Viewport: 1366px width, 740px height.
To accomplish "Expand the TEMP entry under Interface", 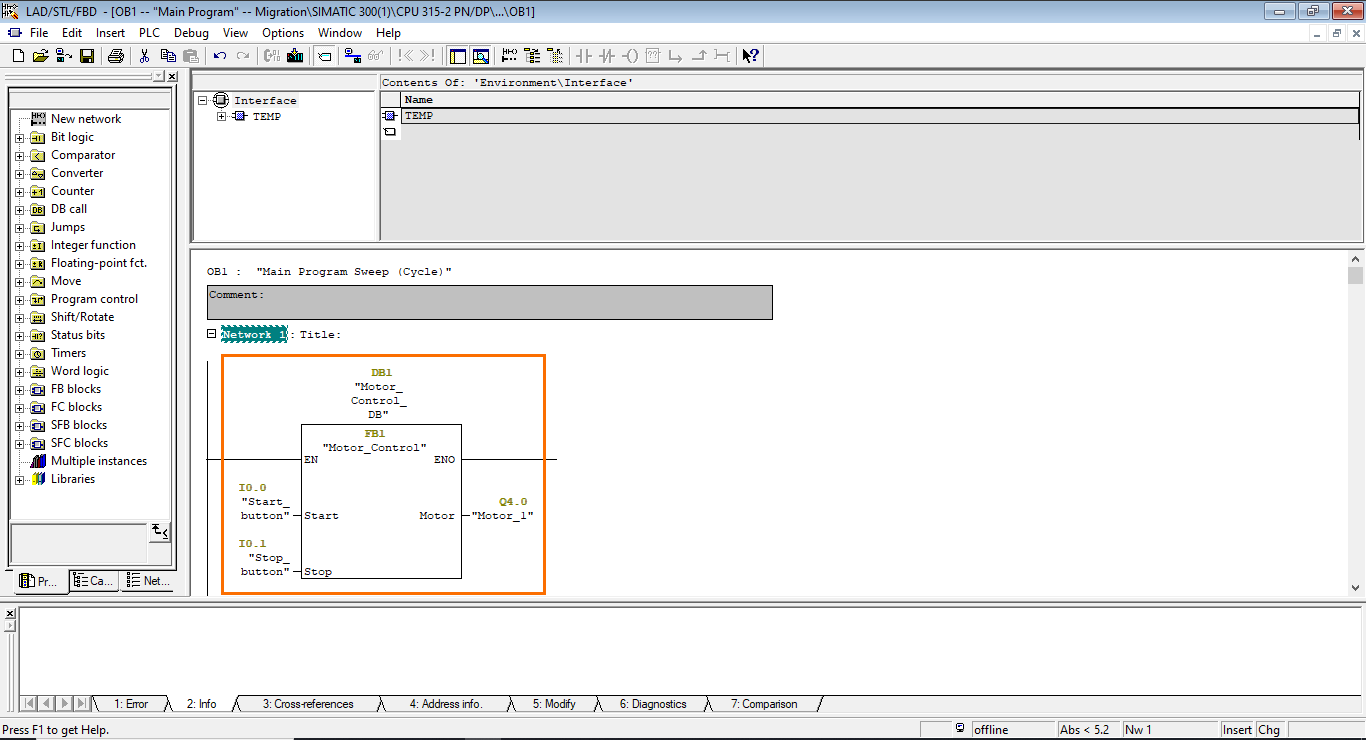I will click(222, 116).
